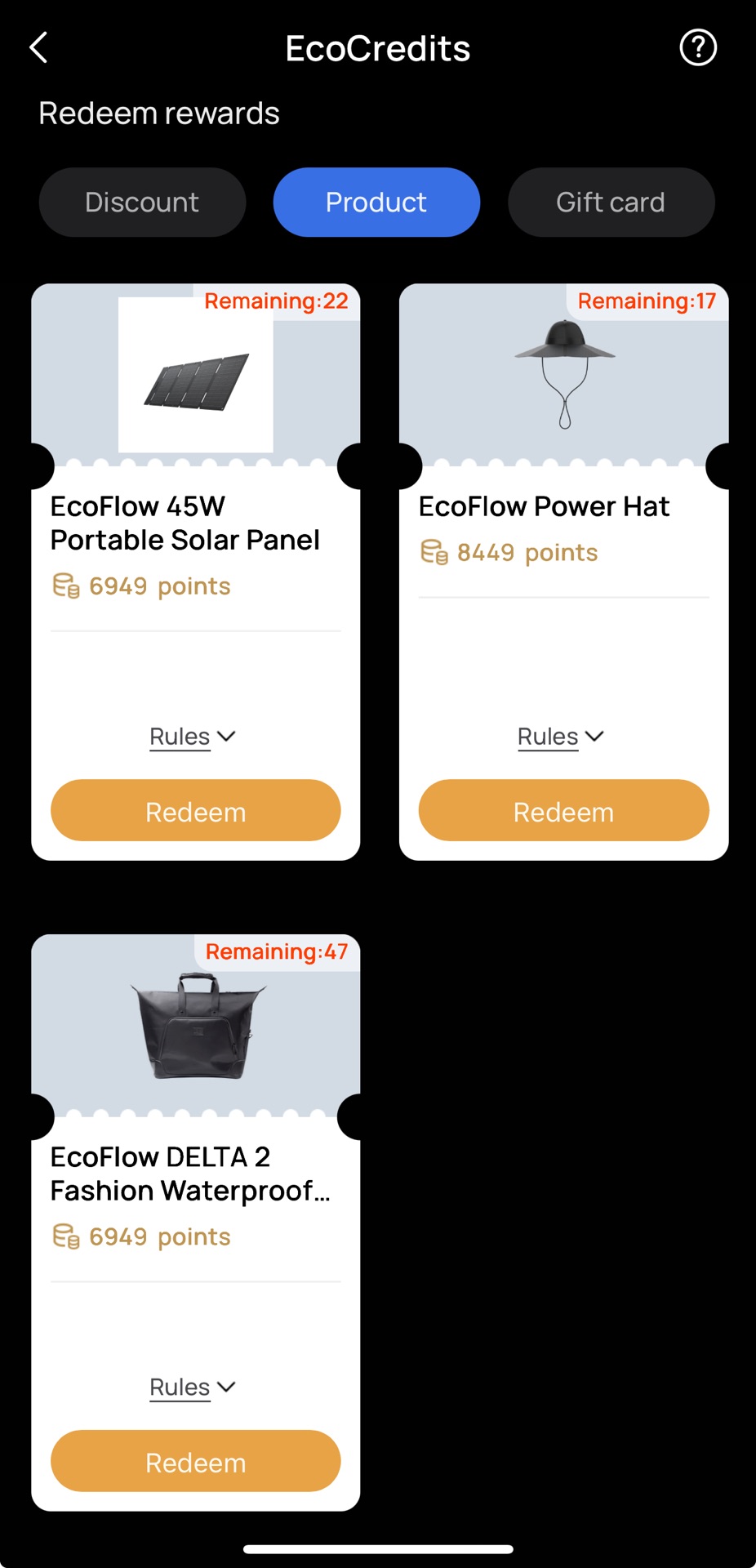Expand Rules for the EcoFlow Power Hat
756x1568 pixels.
tap(561, 737)
